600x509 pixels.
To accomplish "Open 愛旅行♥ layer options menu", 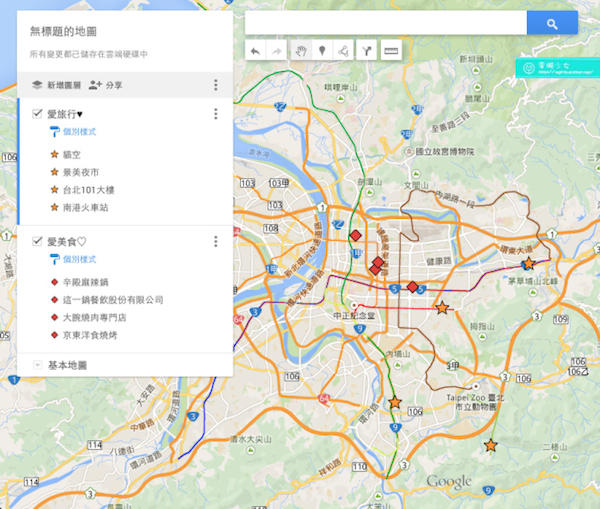I will (x=215, y=114).
